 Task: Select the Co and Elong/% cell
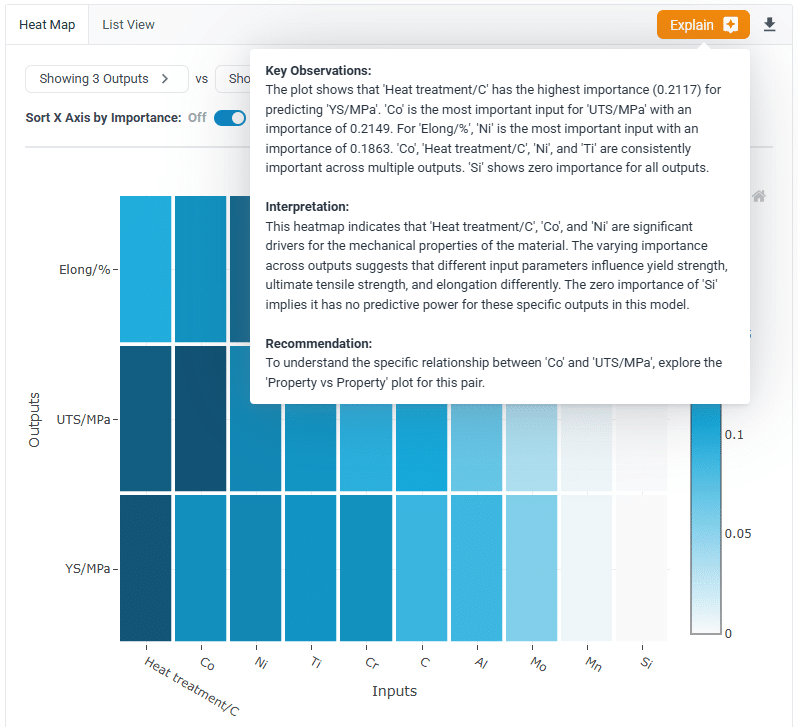click(x=201, y=269)
